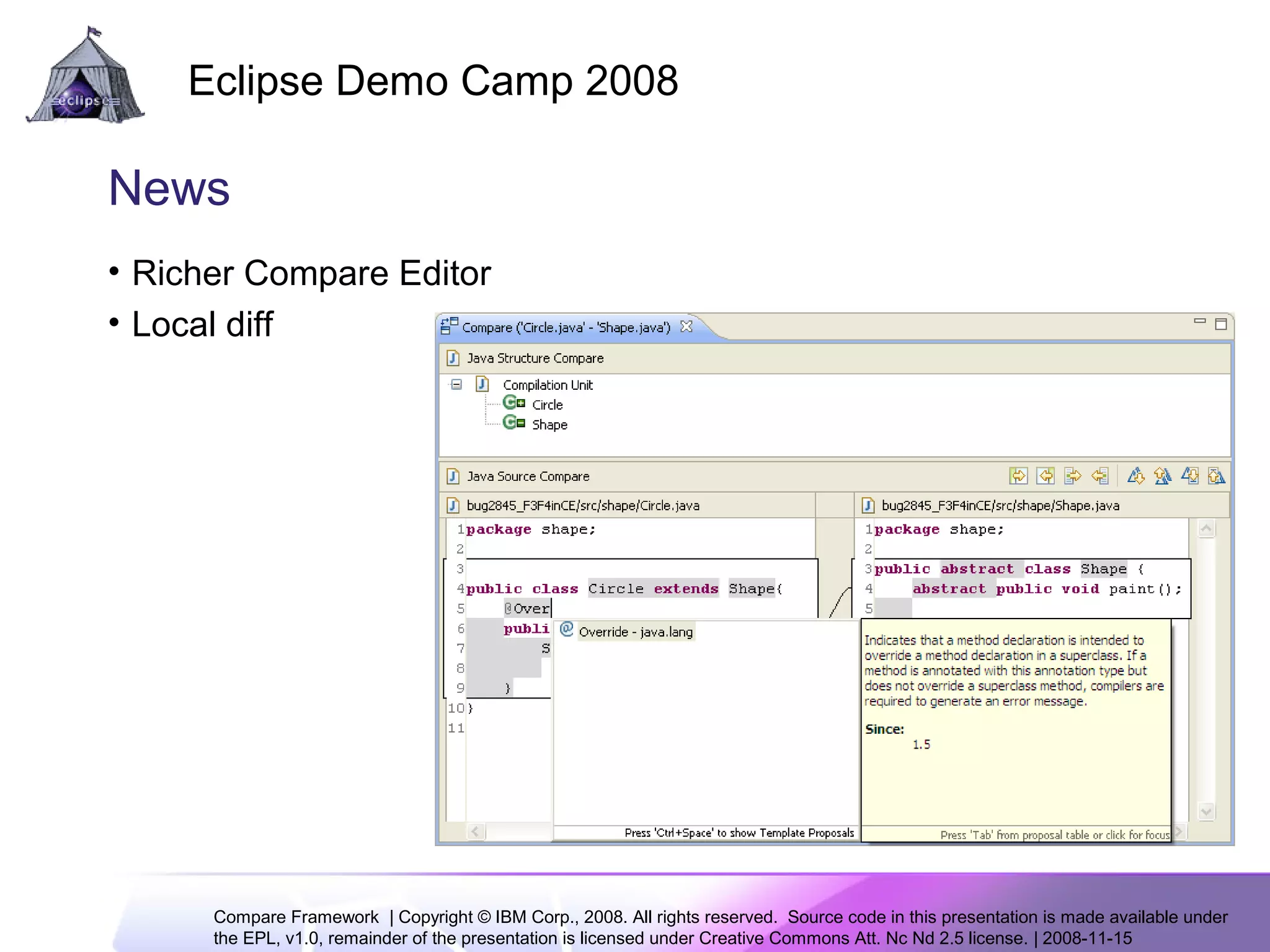The width and height of the screenshot is (1270, 952).
Task: Click the Circle.java pane file icon
Action: [x=453, y=506]
